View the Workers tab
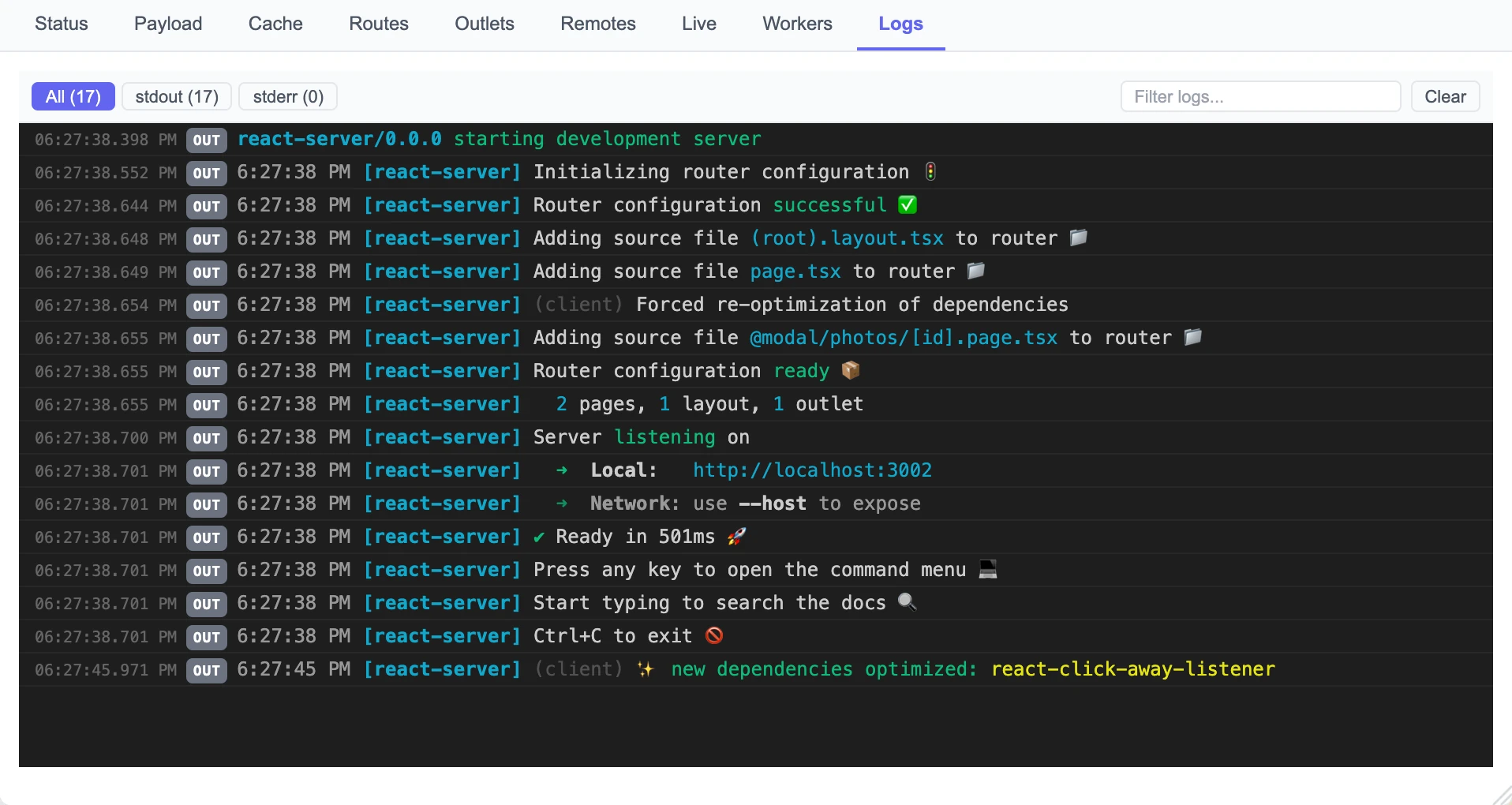The height and width of the screenshot is (805, 1512). [x=797, y=24]
